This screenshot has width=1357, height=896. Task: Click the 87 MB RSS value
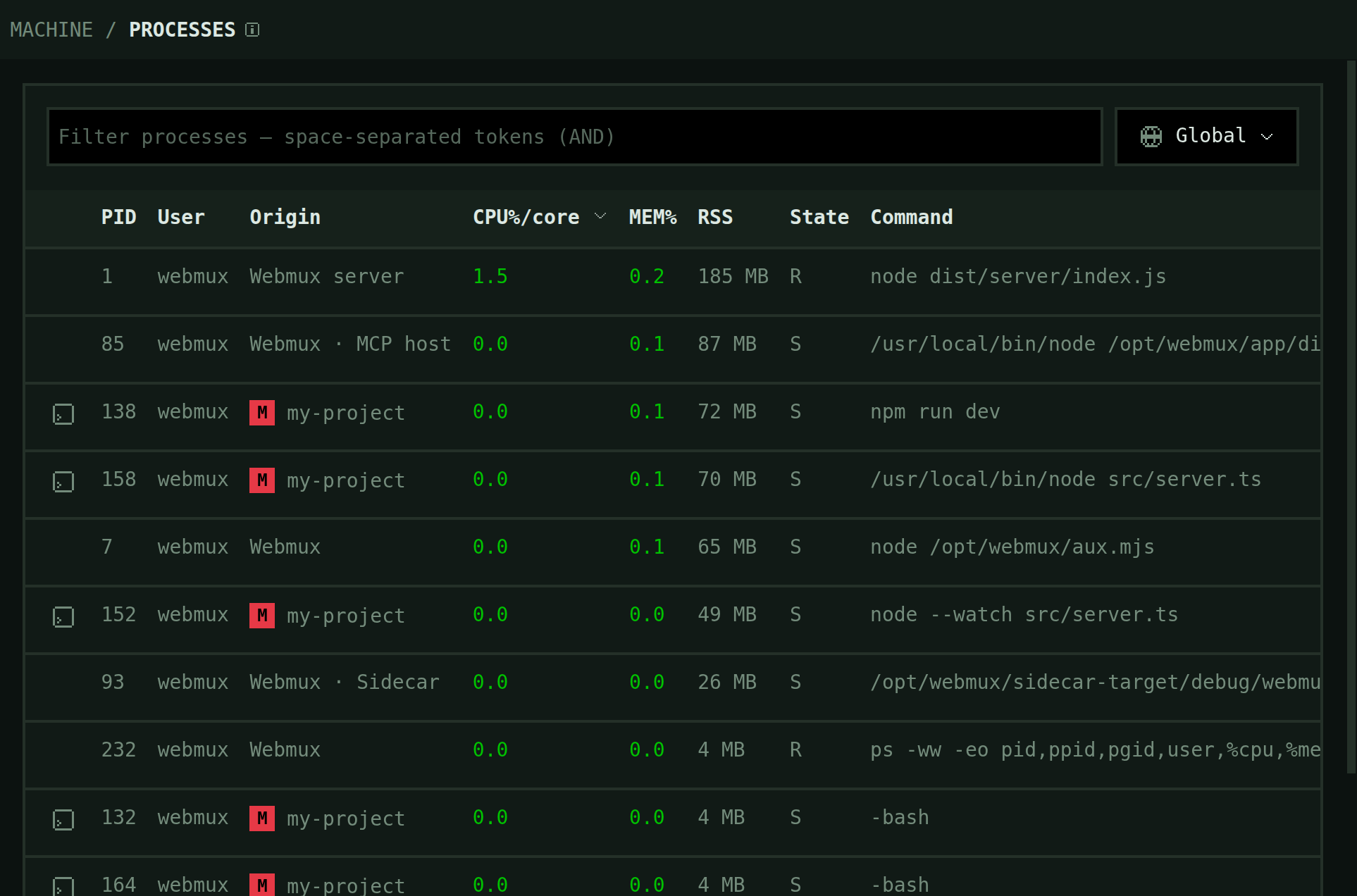pyautogui.click(x=727, y=344)
